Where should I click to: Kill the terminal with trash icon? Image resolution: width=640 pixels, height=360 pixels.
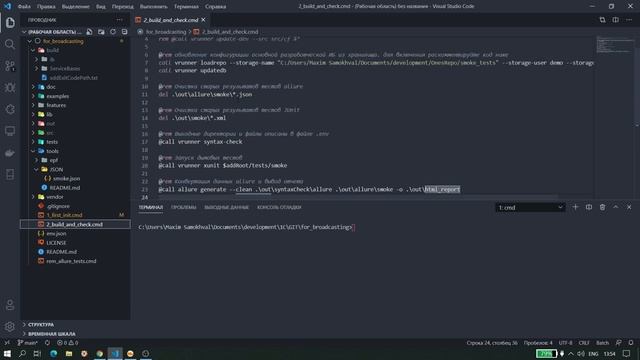(602, 207)
